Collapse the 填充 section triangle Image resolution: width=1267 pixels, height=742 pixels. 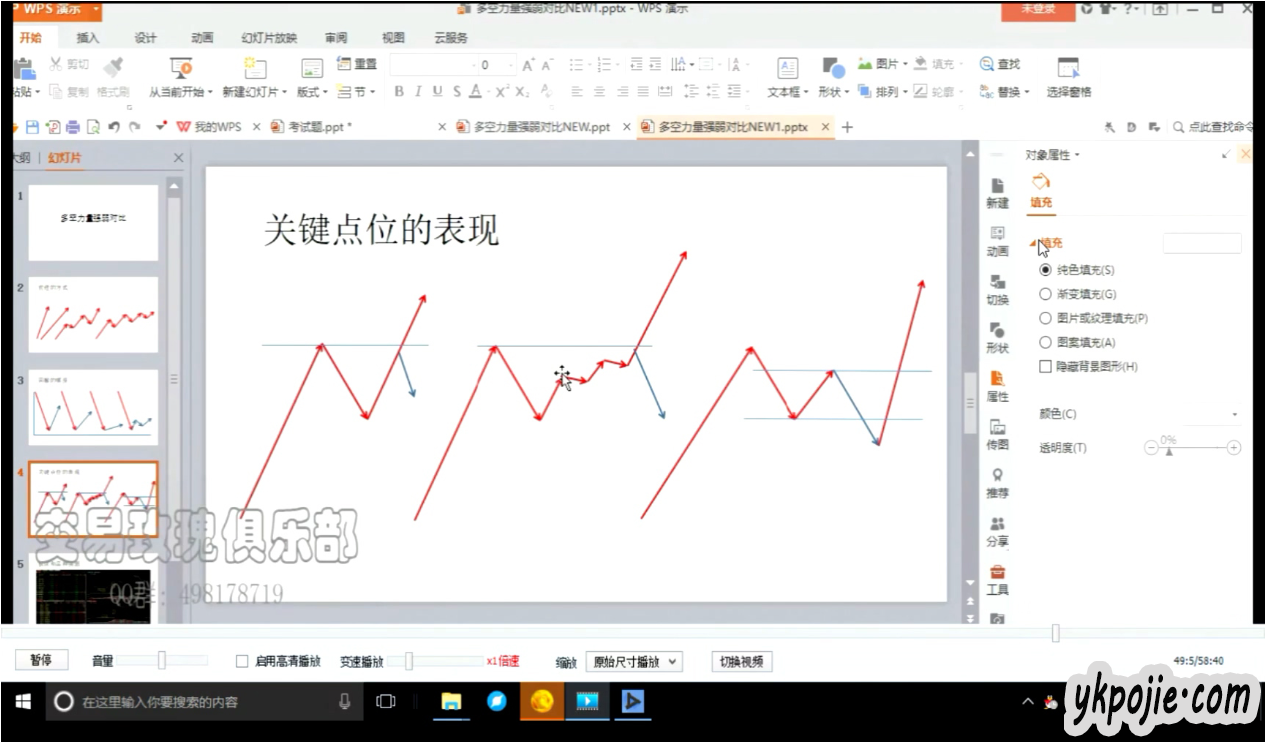[1033, 243]
